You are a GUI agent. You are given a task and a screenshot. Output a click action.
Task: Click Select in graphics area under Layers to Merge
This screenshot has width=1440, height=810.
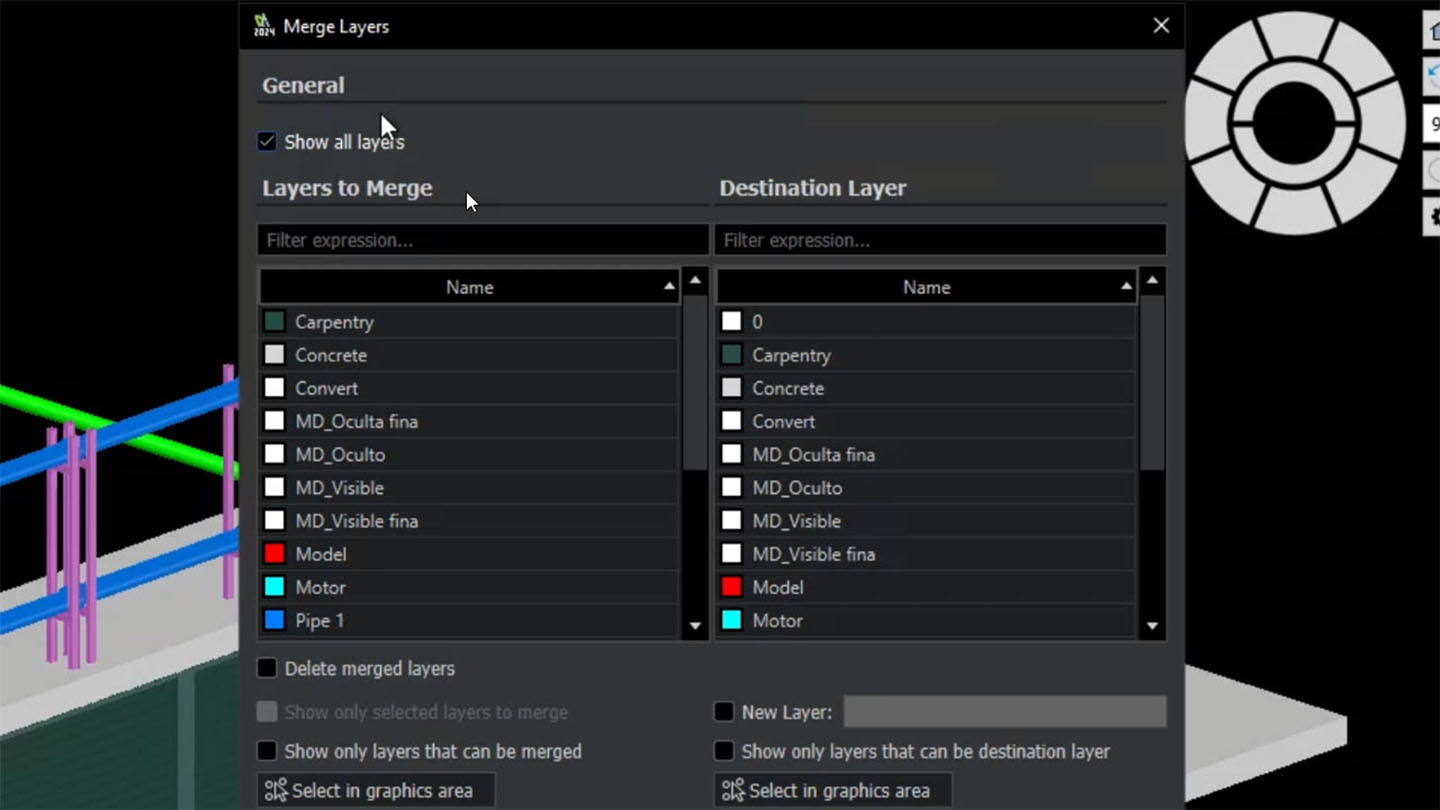tap(376, 790)
